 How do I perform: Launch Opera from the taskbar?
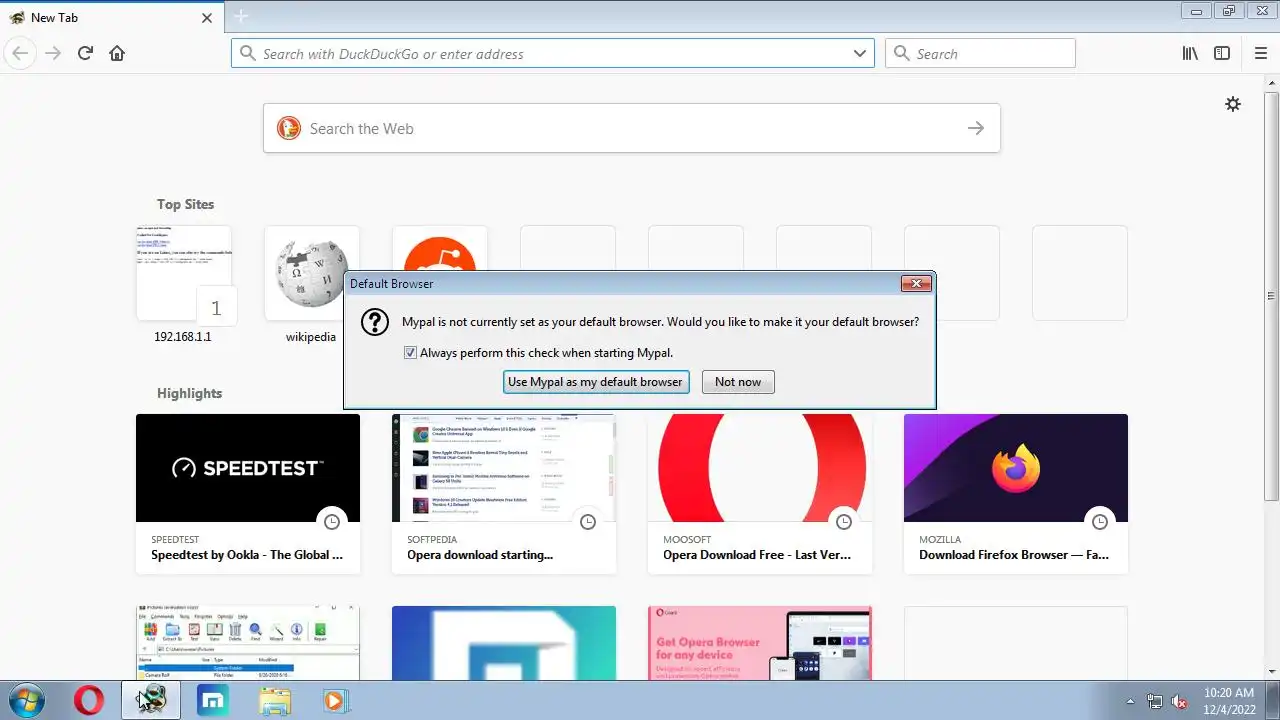point(89,700)
